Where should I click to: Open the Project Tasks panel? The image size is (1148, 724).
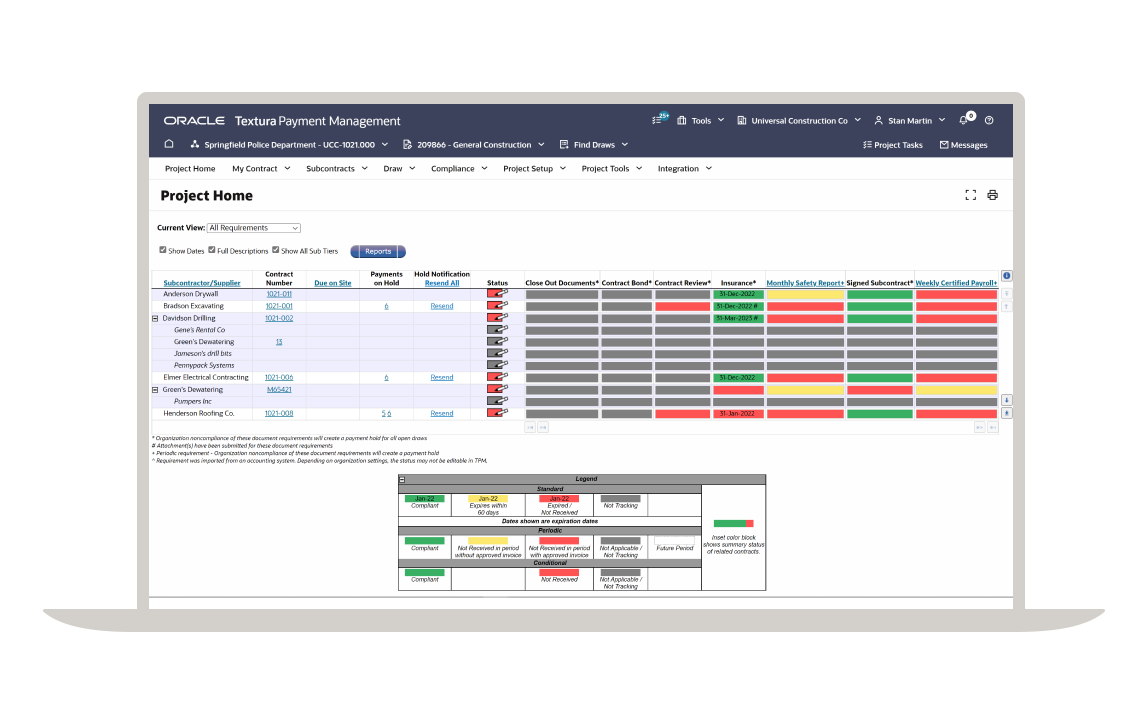893,144
